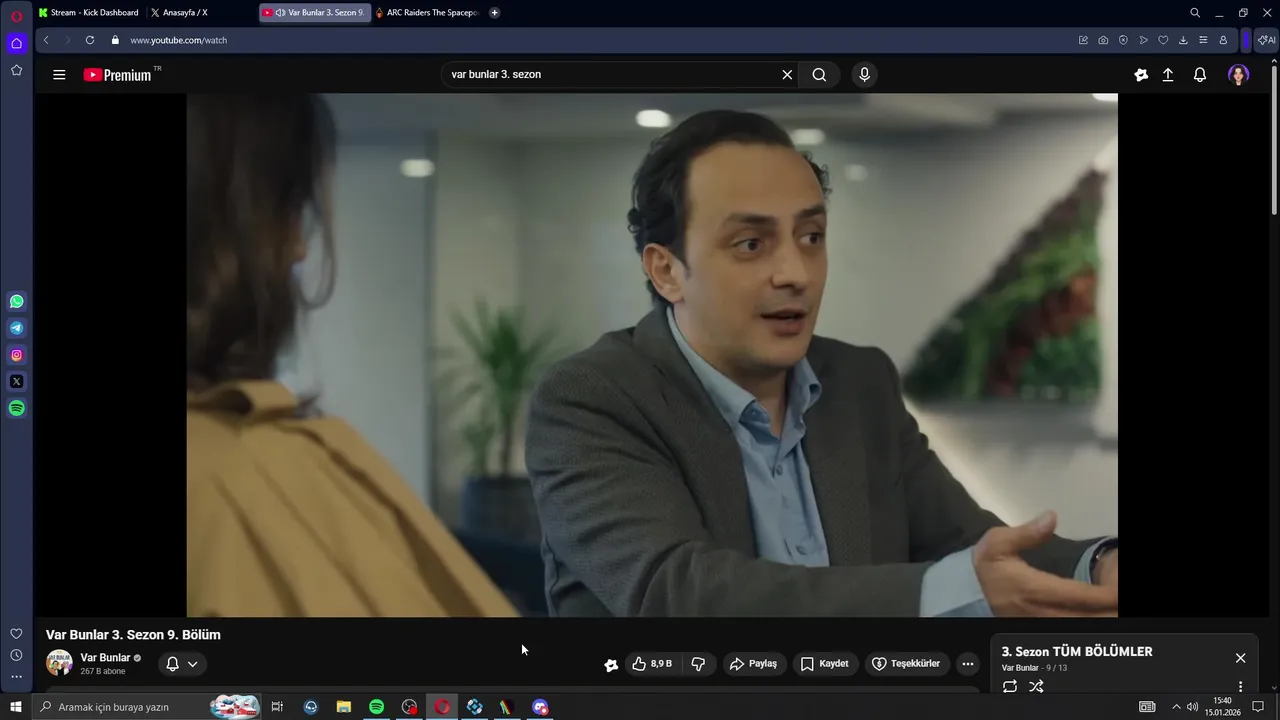Open the Ask AI sparkle icon in YouTube header
Viewport: 1280px width, 720px height.
click(x=1141, y=75)
